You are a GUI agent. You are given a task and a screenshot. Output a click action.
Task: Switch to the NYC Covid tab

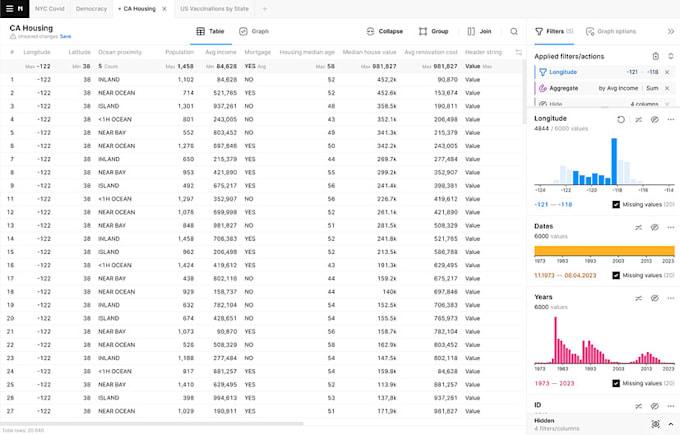[49, 9]
